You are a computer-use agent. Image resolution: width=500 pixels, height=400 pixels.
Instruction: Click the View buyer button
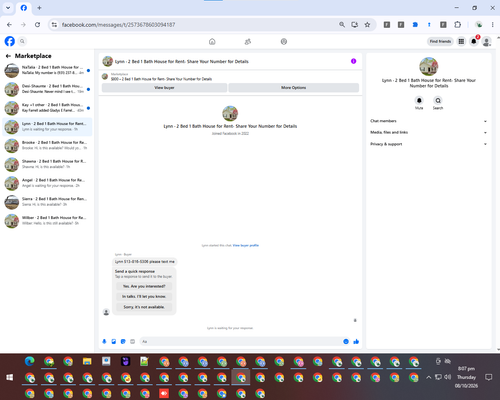(164, 88)
